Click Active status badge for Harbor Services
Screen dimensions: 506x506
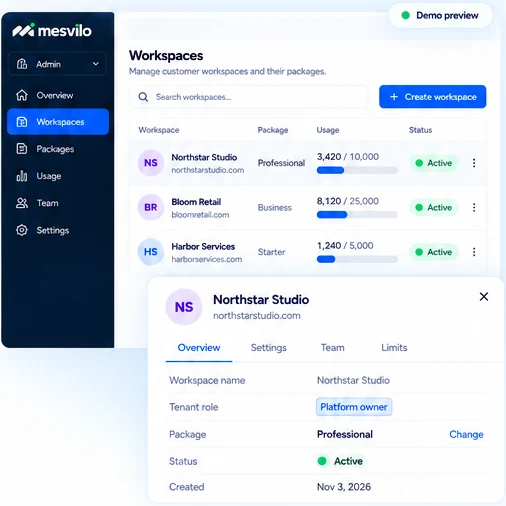[434, 252]
